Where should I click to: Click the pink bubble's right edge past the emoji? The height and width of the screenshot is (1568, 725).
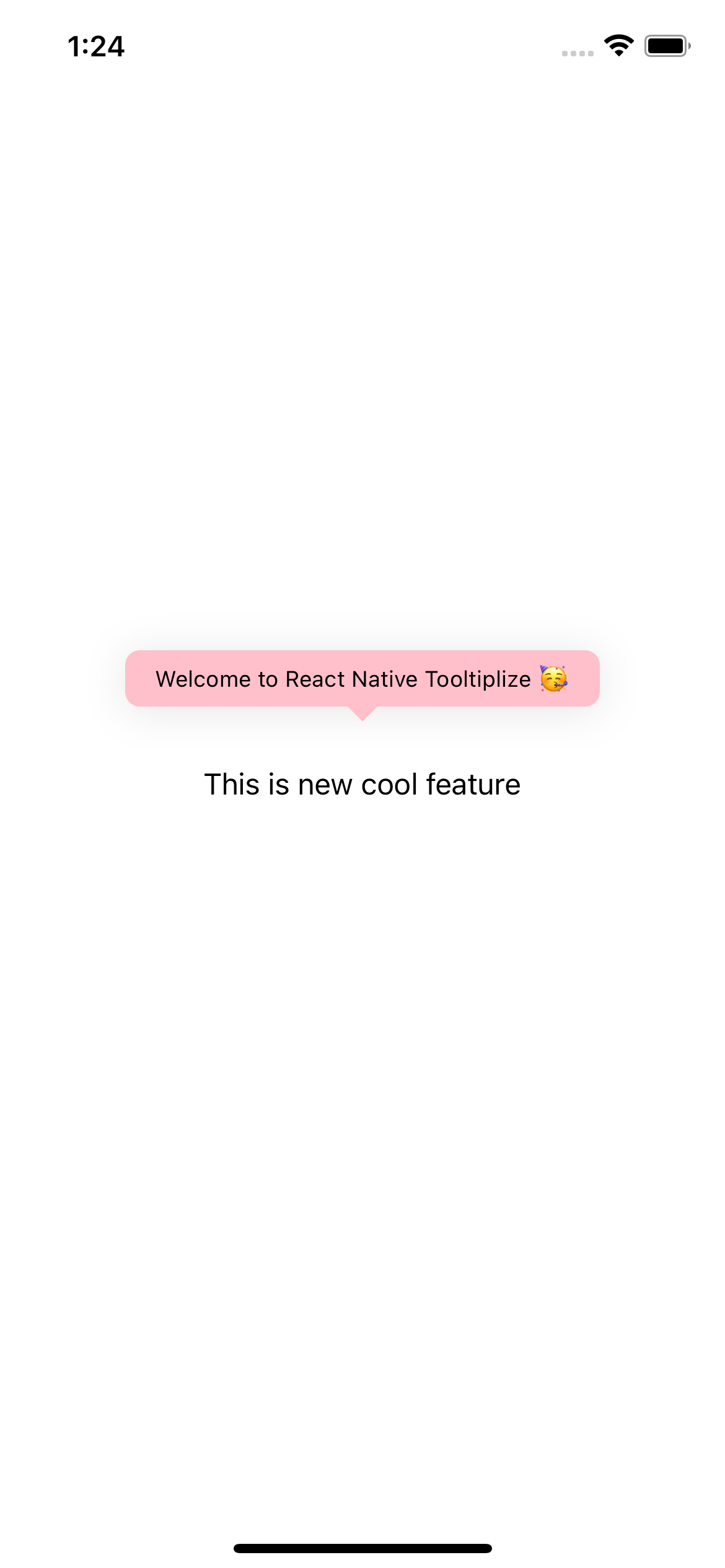584,678
